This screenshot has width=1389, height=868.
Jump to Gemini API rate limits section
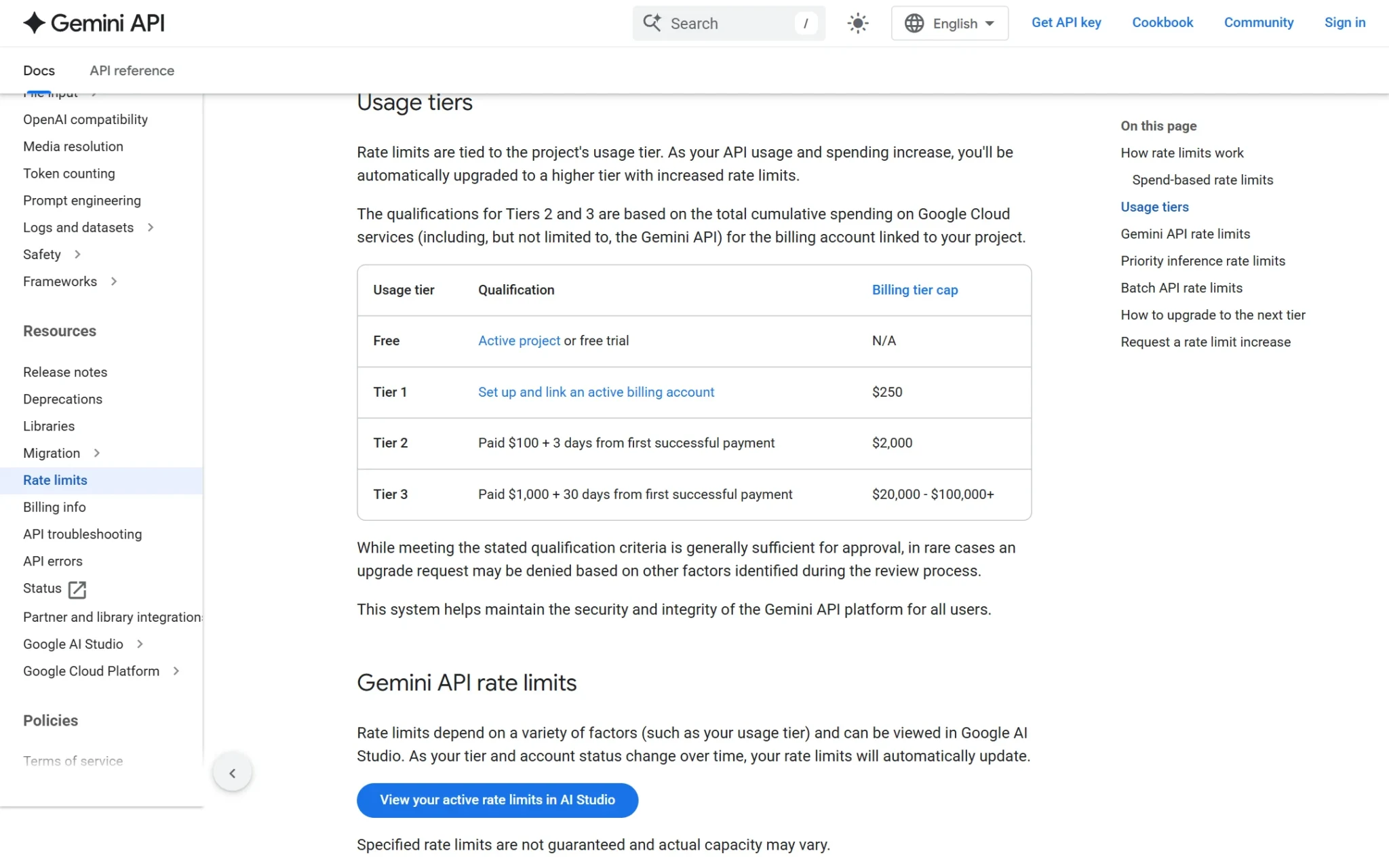click(x=1186, y=234)
